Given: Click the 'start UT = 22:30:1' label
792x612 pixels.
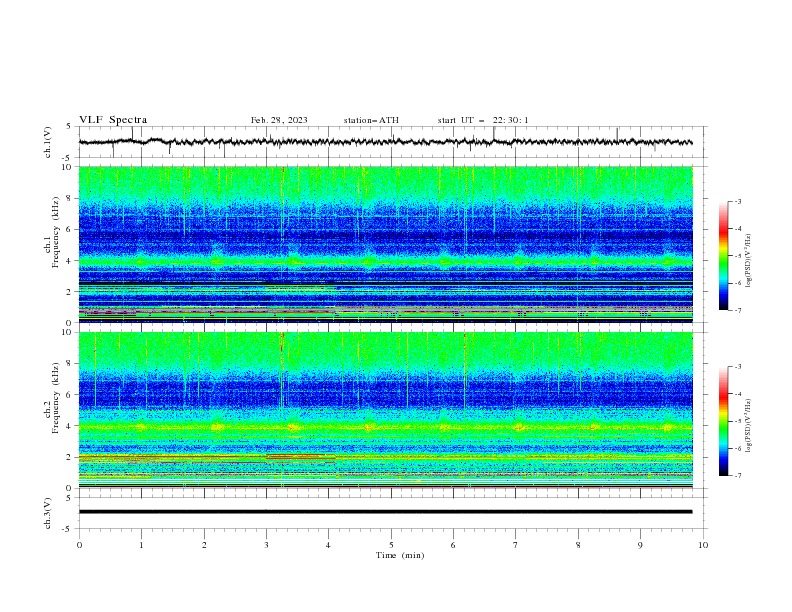Looking at the screenshot, I should click(483, 120).
